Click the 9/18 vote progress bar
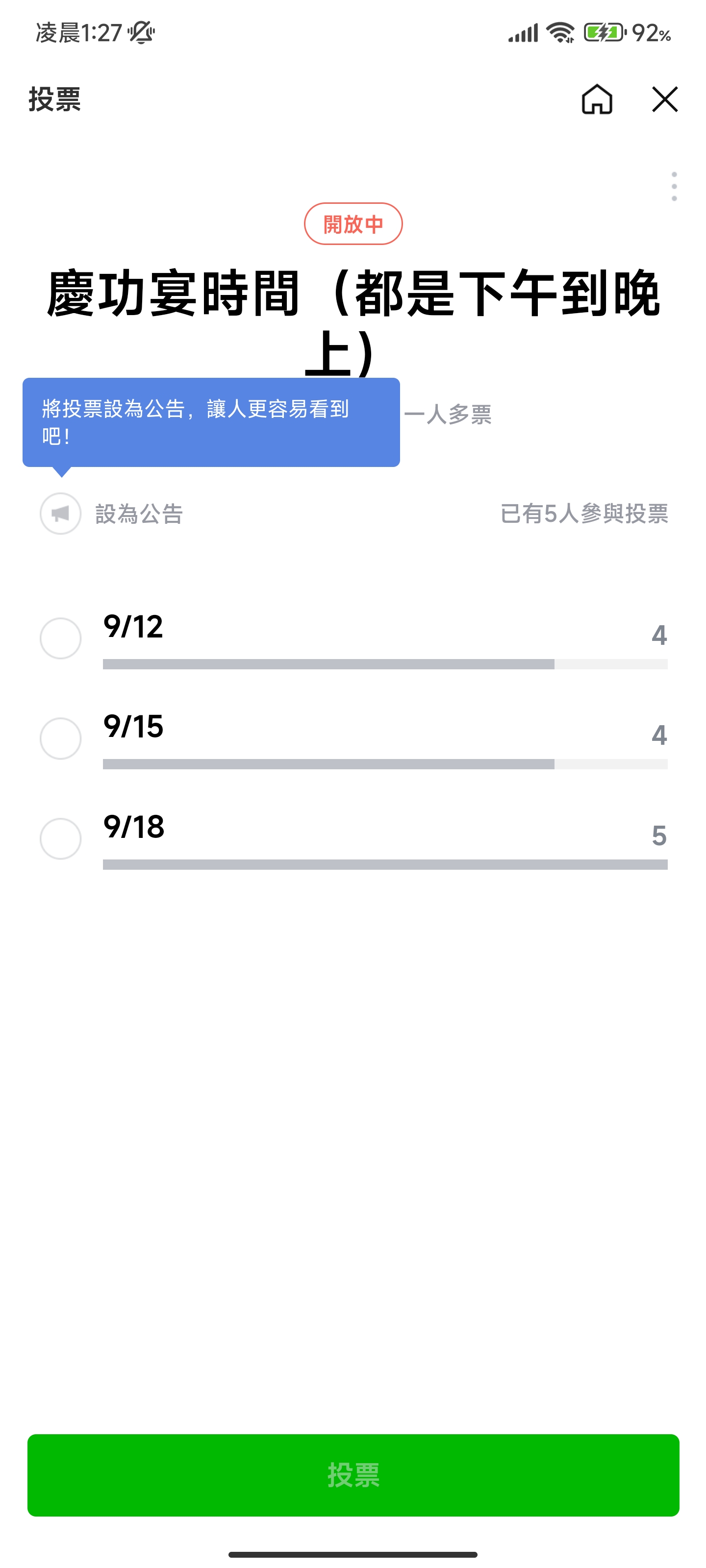 click(385, 864)
